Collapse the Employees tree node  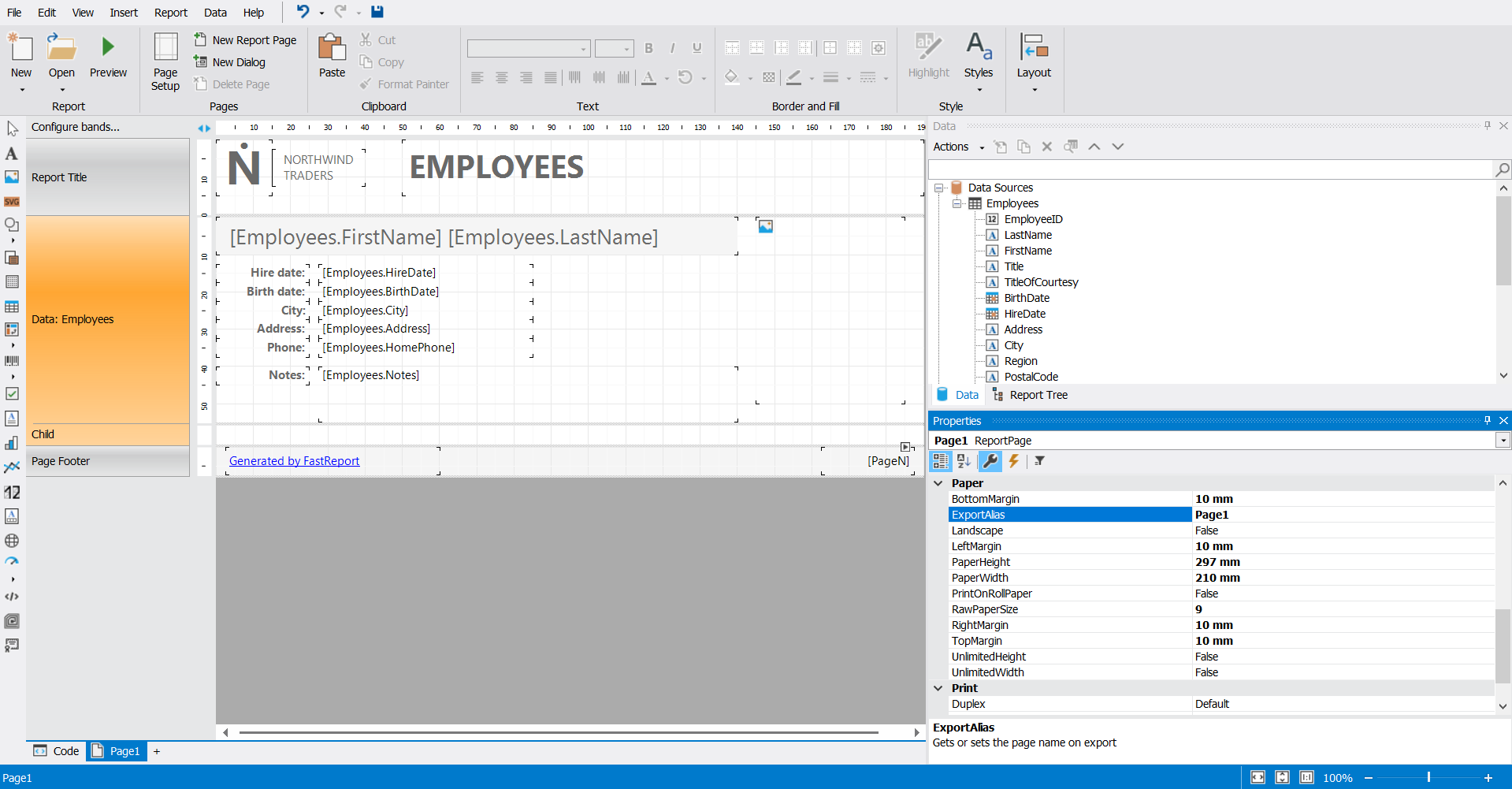957,203
